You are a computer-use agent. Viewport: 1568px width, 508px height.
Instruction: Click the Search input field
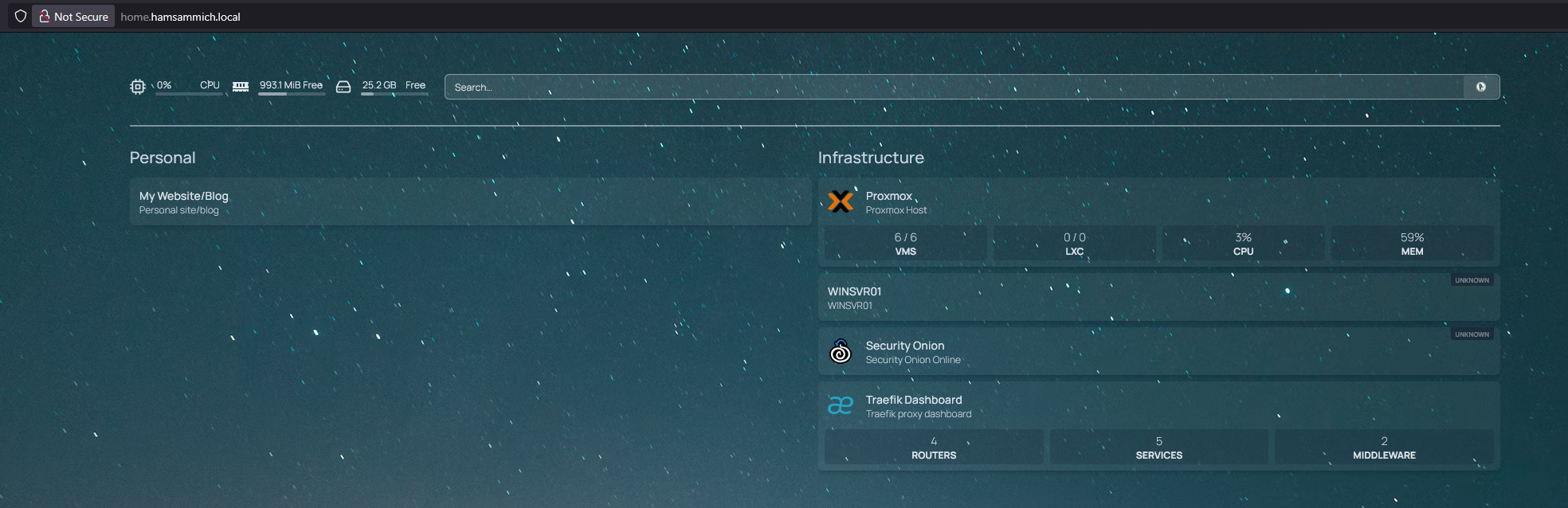(954, 87)
